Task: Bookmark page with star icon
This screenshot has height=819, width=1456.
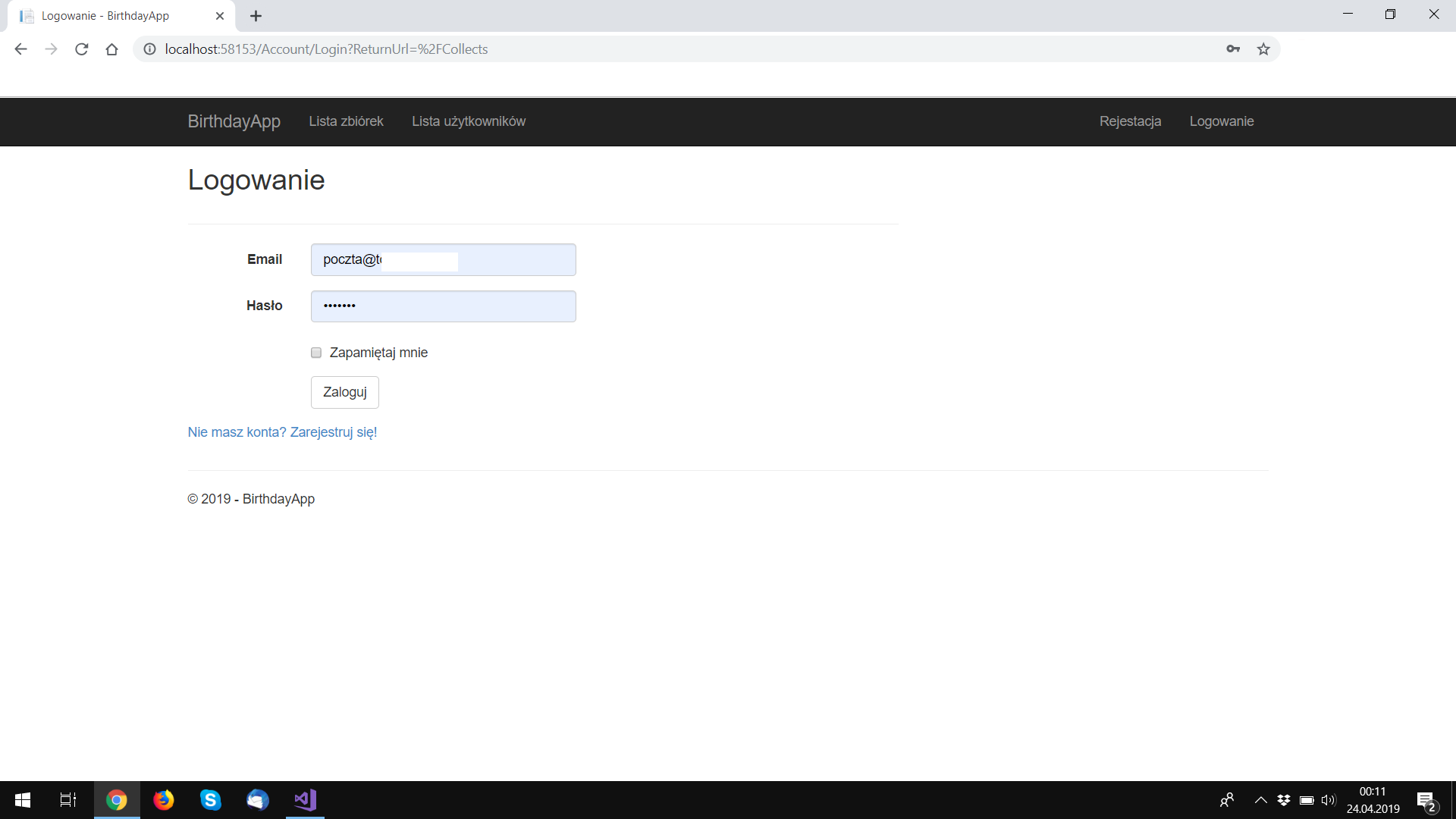Action: coord(1263,49)
